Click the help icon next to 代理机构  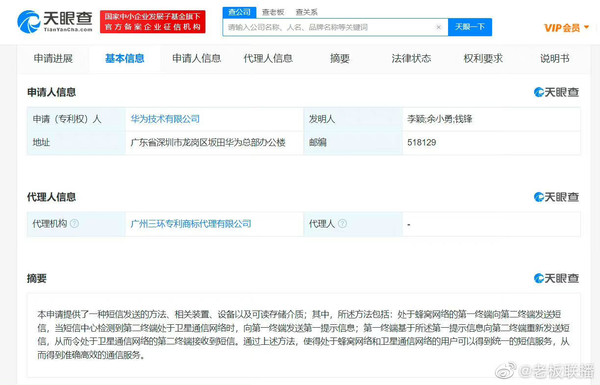pyautogui.click(x=75, y=223)
